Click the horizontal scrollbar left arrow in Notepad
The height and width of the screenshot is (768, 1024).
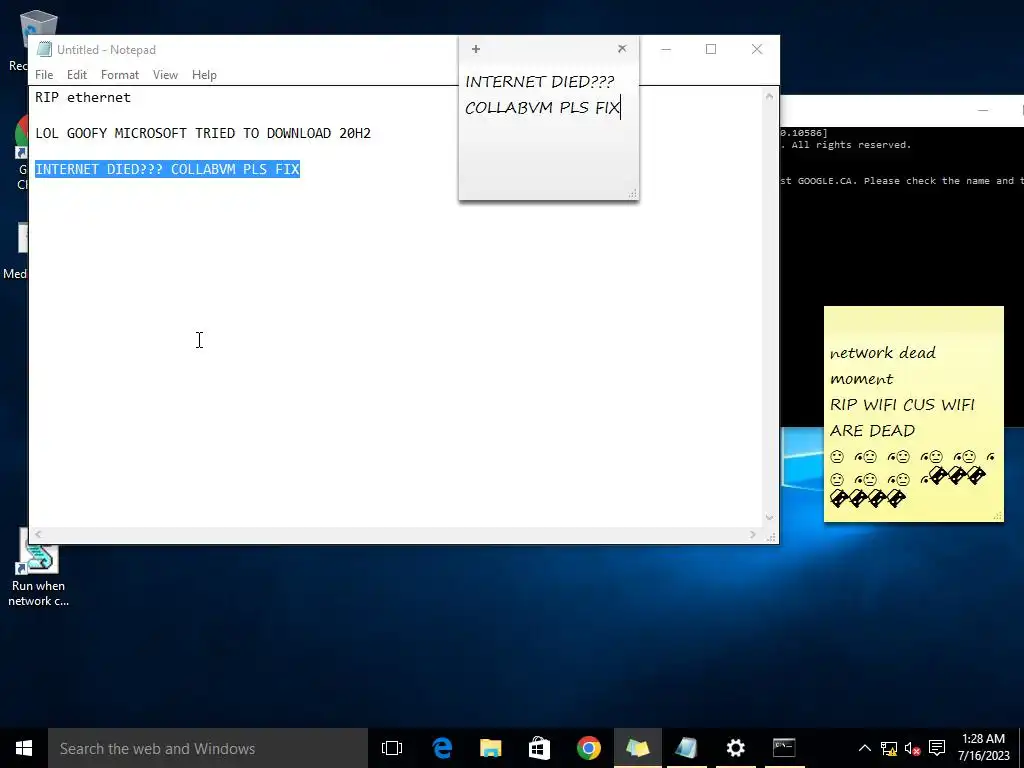39,535
